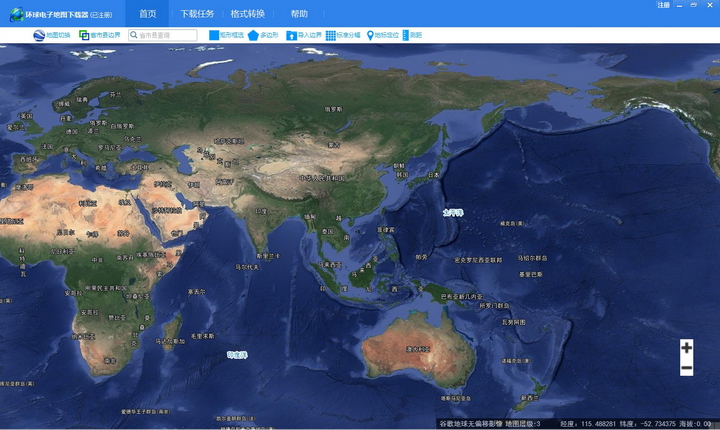
Task: Click the 太平洋 ocean label
Action: pyautogui.click(x=453, y=213)
